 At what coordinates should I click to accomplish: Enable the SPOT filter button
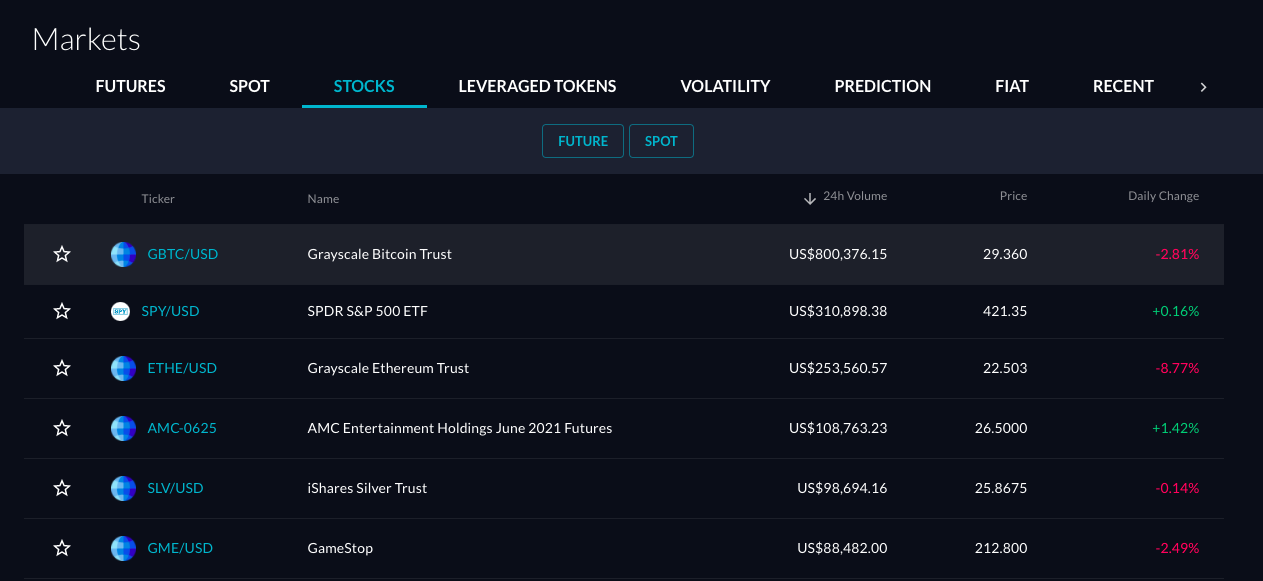tap(661, 141)
